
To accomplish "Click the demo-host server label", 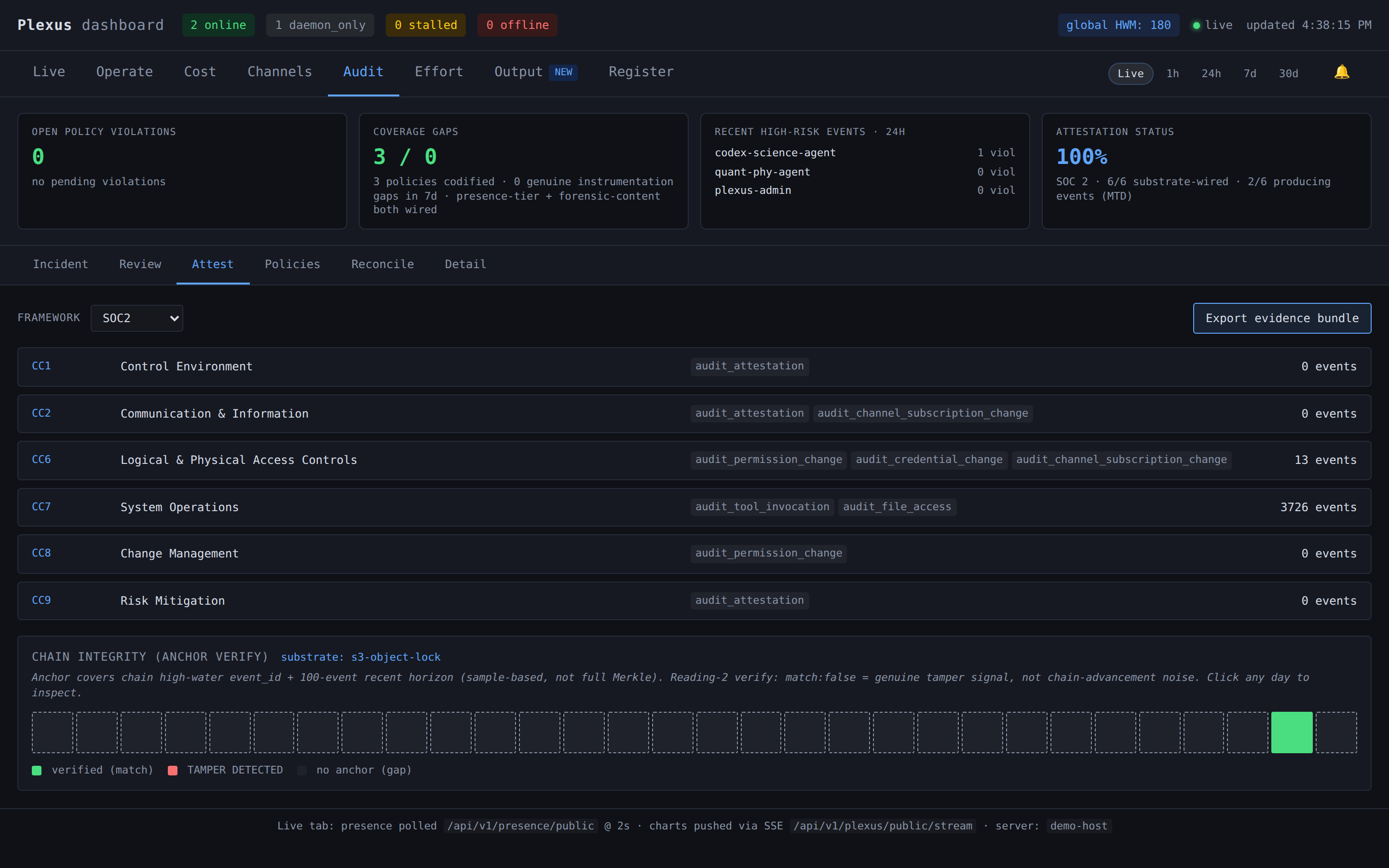I will 1078,826.
